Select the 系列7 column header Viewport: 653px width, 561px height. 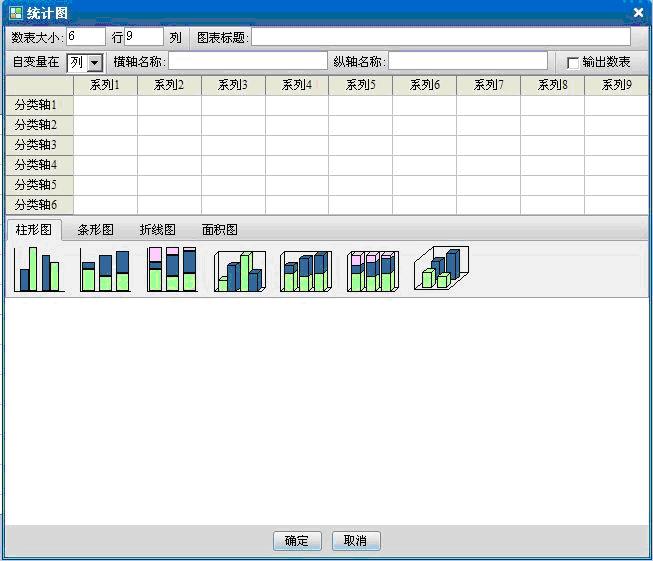point(489,85)
